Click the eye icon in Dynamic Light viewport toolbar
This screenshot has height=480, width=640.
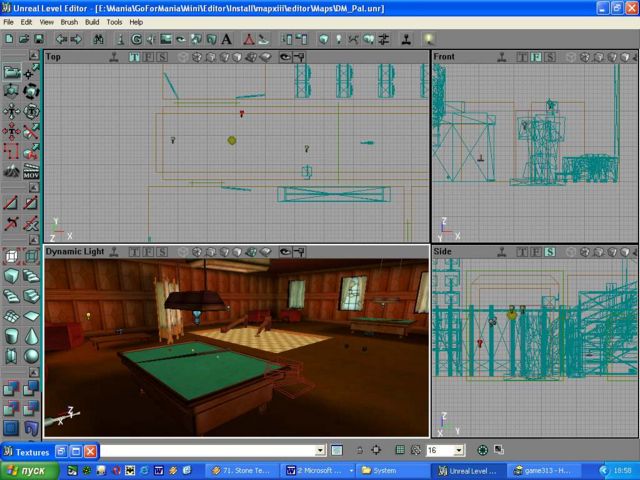tap(285, 252)
